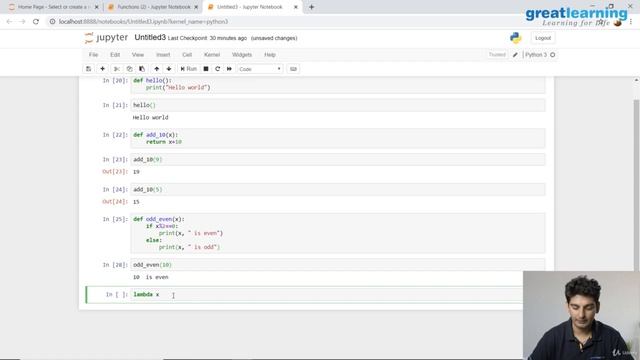Screen dimensions: 640x360
Task: View site information icon in address bar
Action: [x=52, y=22]
